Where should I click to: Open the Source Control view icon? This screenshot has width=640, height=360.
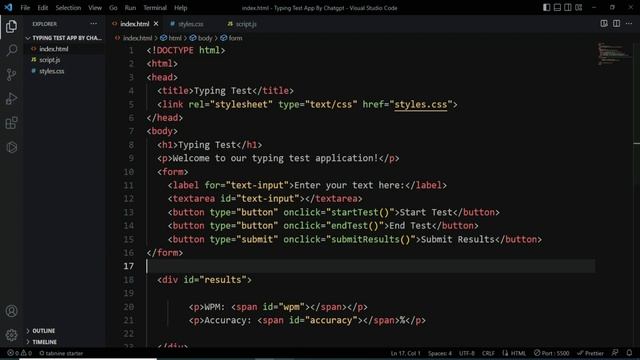coord(11,75)
